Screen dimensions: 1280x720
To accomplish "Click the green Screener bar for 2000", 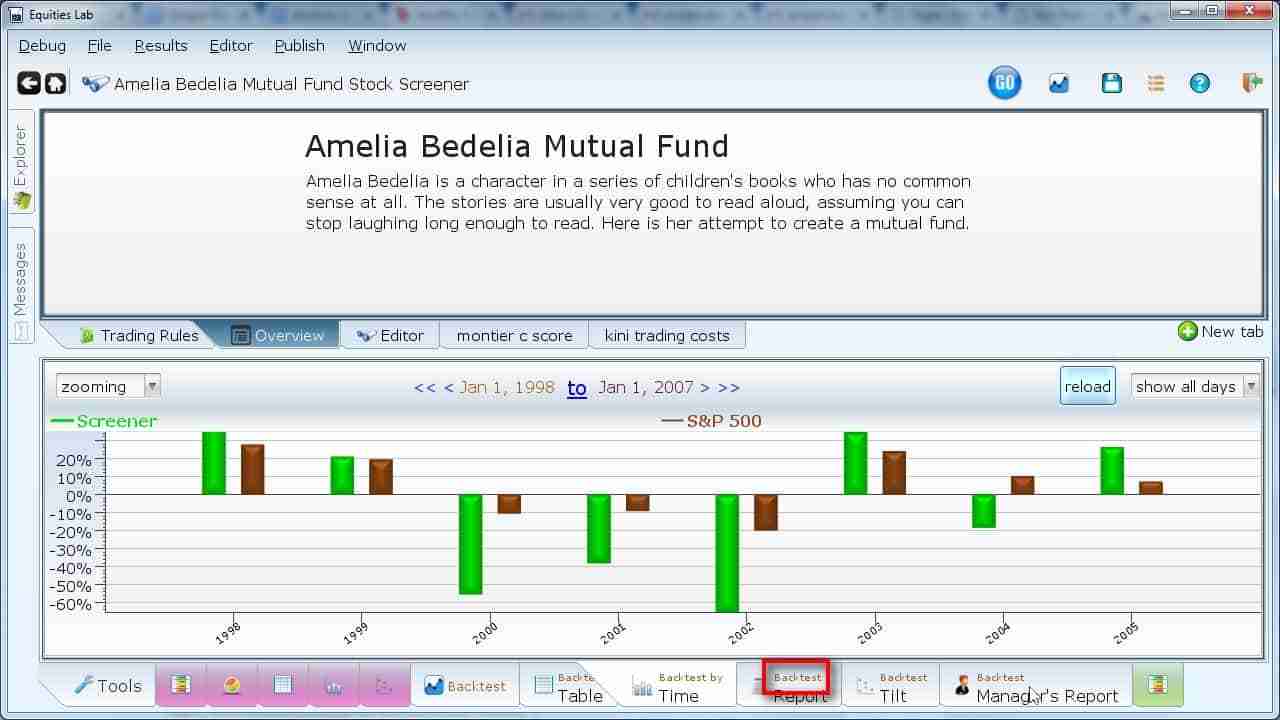I will click(470, 544).
